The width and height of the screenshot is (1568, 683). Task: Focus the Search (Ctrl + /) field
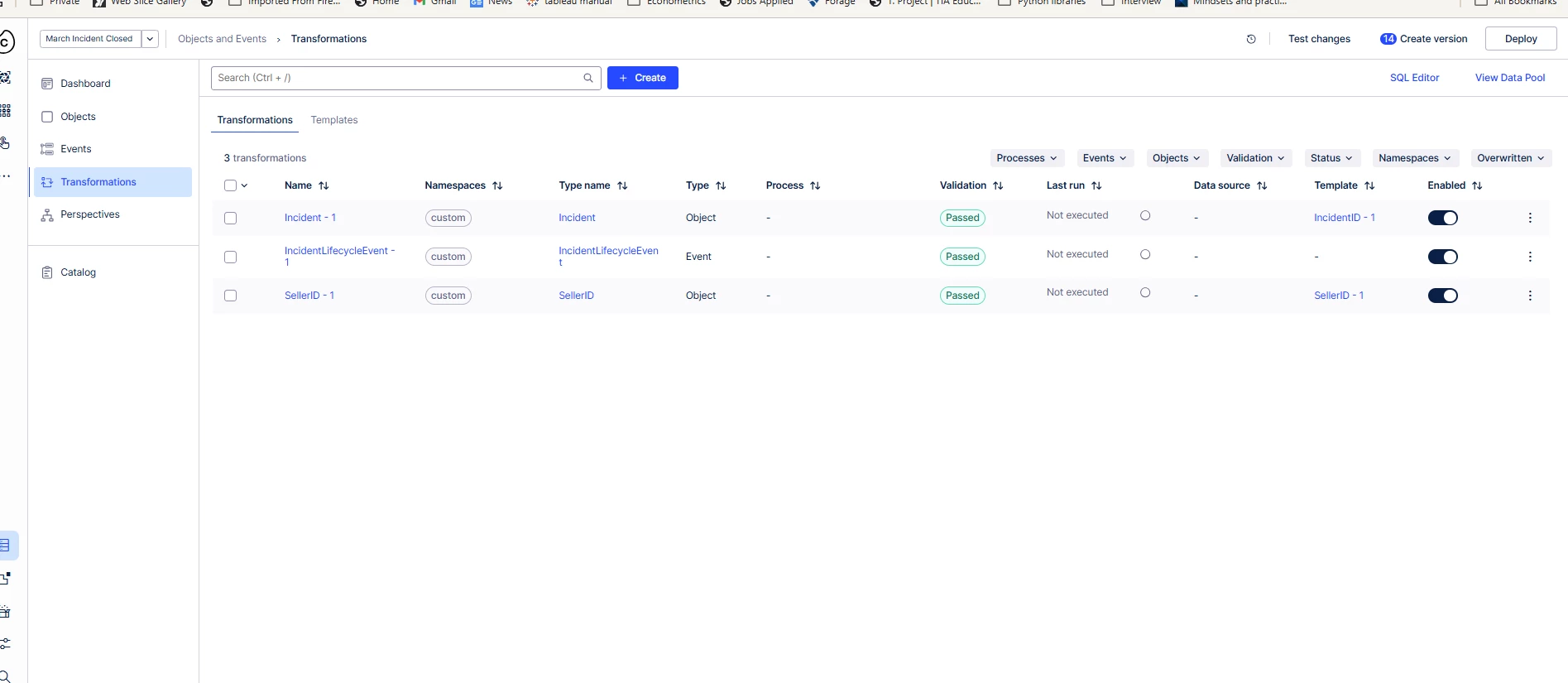point(405,78)
